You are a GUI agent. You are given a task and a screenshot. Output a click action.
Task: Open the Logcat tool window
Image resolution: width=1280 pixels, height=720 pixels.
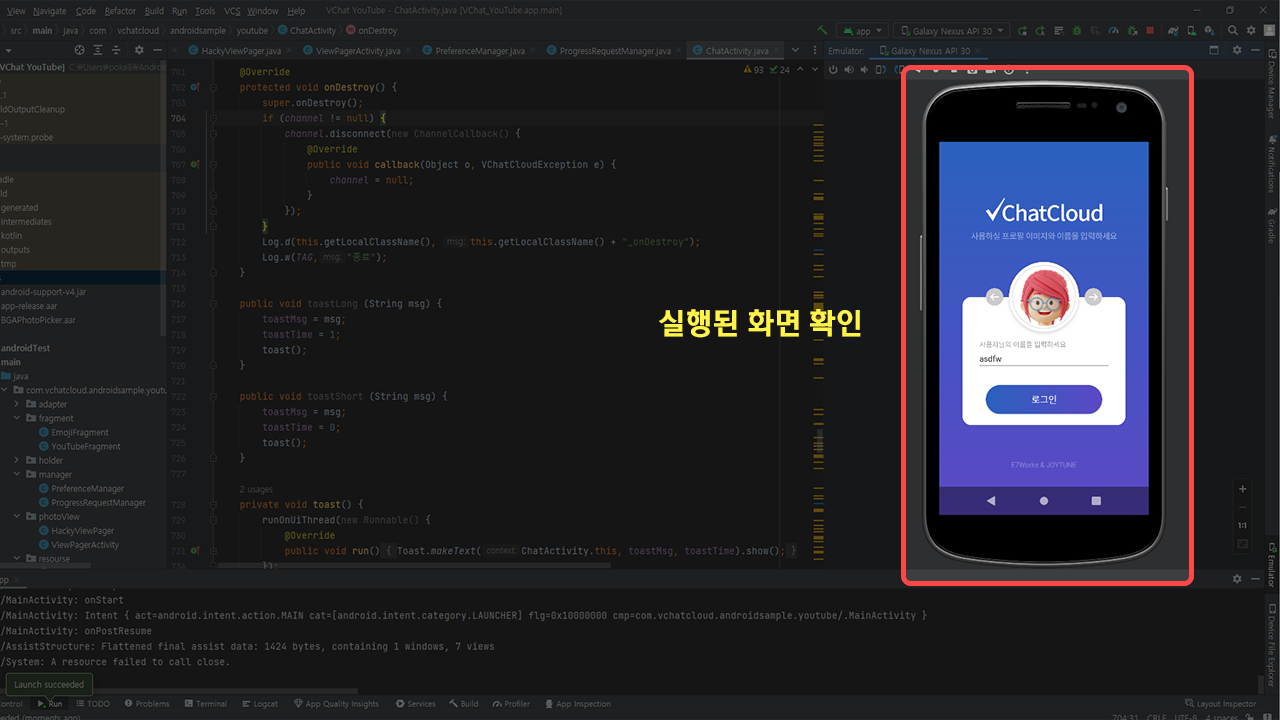pyautogui.click(x=259, y=703)
